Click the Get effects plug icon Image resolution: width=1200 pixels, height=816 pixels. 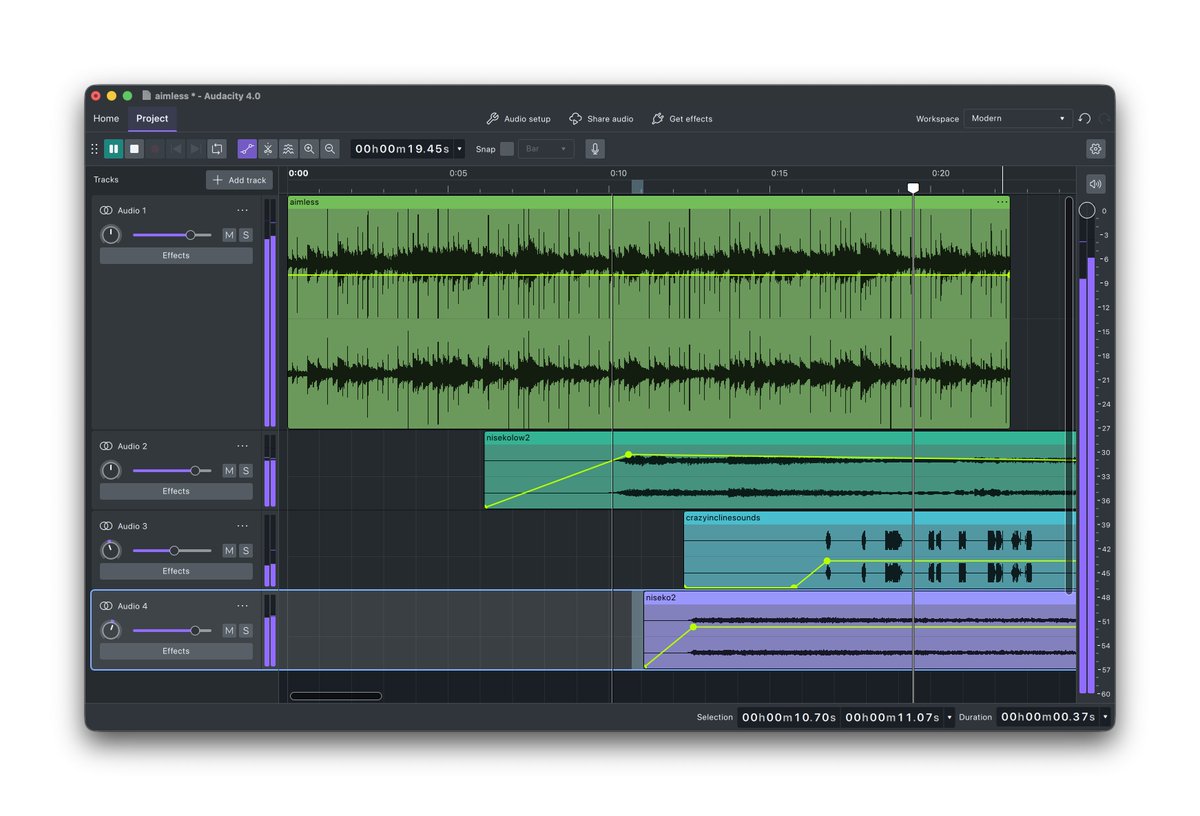tap(658, 118)
